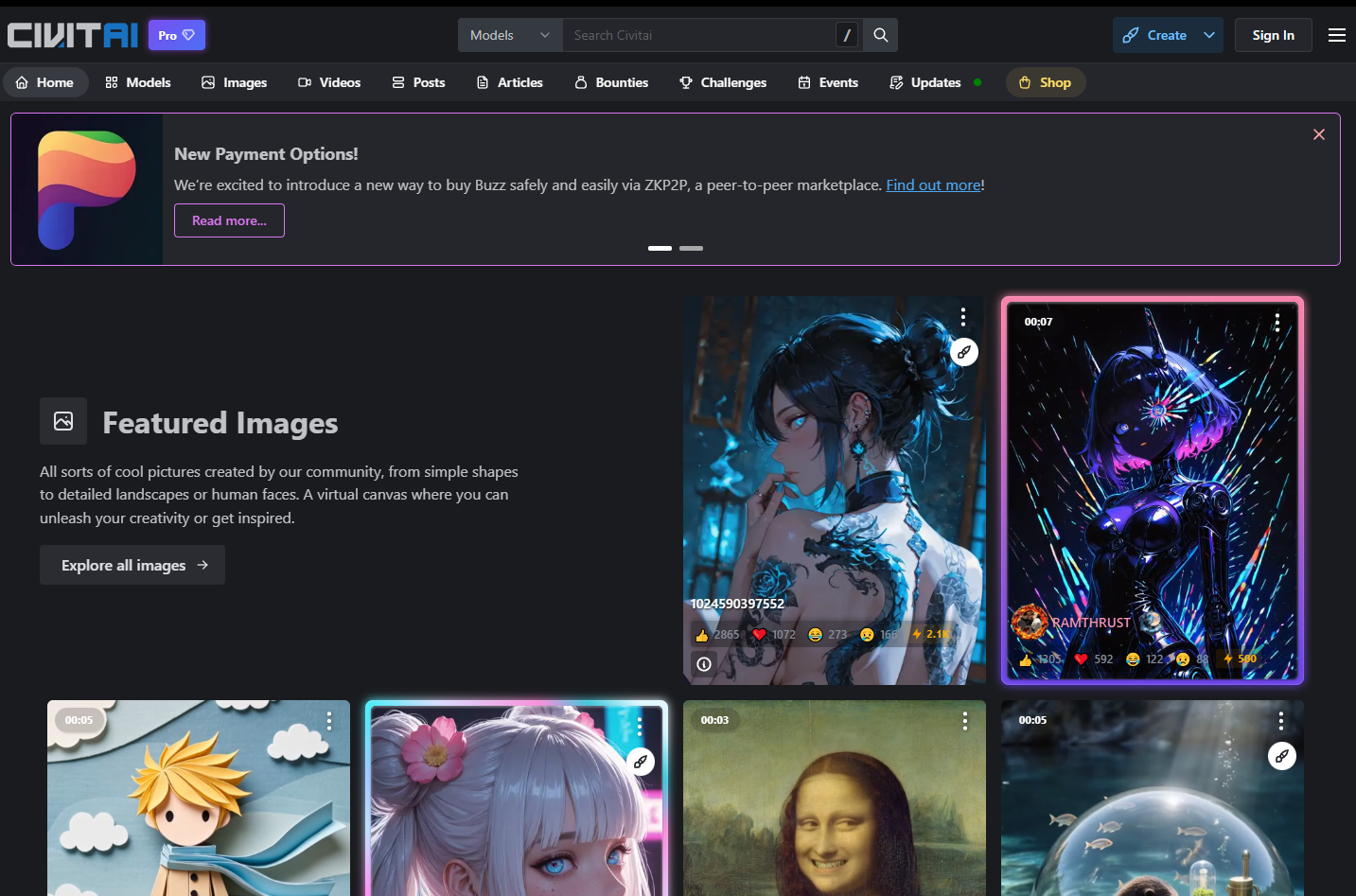Viewport: 1356px width, 896px height.
Task: Go to the Home tab
Action: [x=45, y=82]
